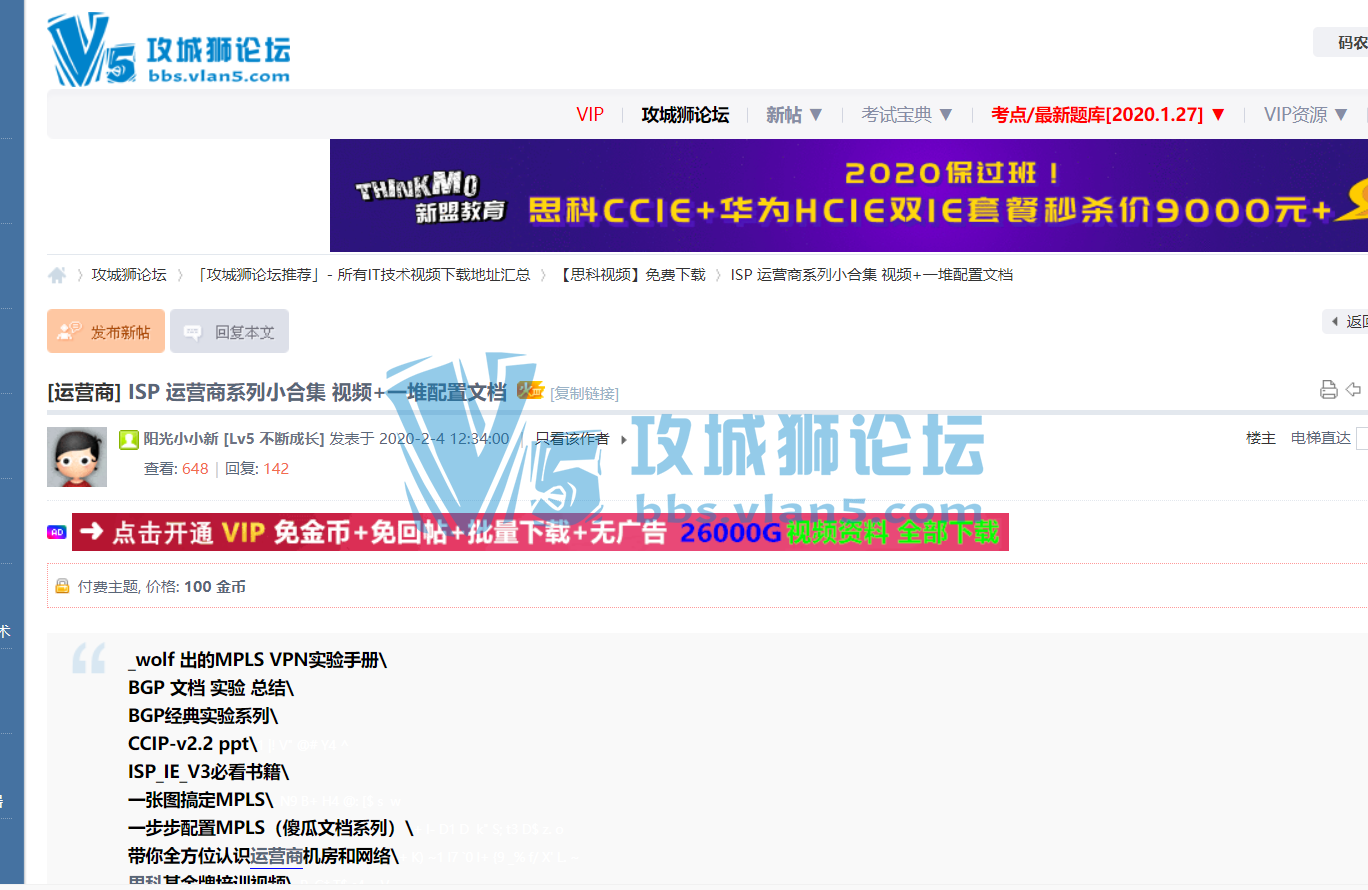Click the thread title ISP 运营商系列小合集
The image size is (1368, 890).
[x=318, y=392]
